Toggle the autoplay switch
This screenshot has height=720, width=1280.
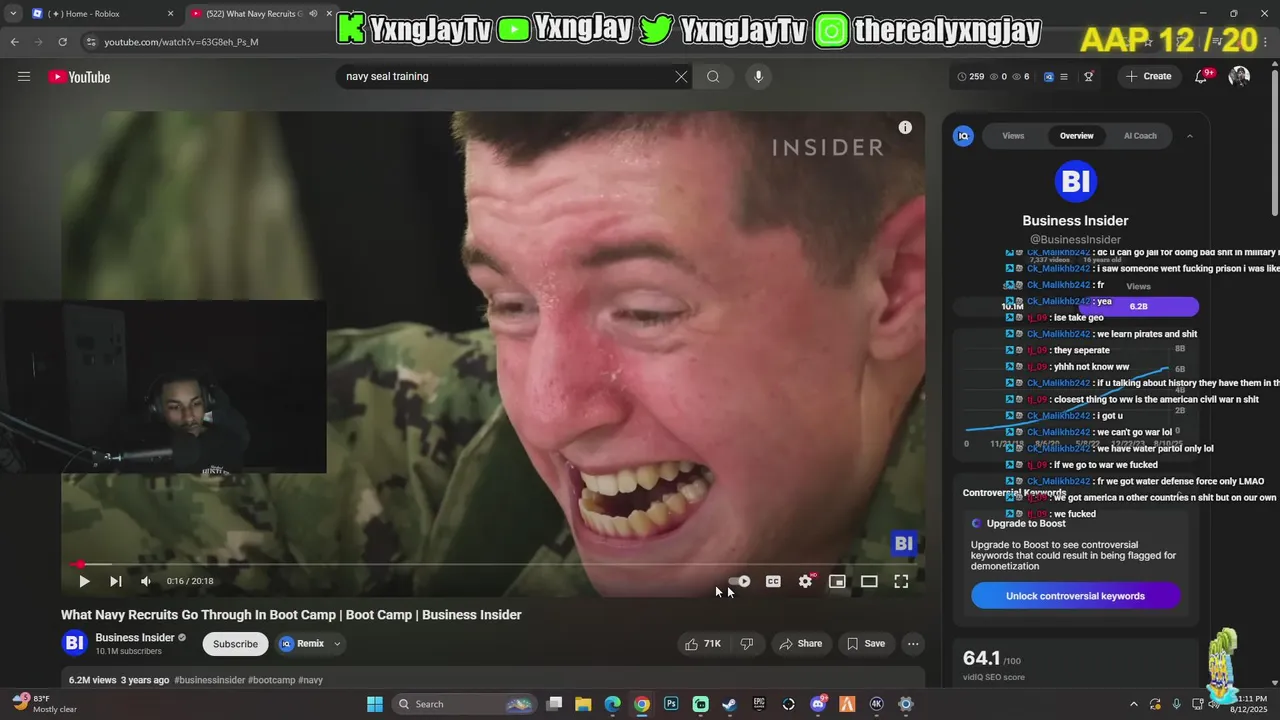pyautogui.click(x=740, y=581)
